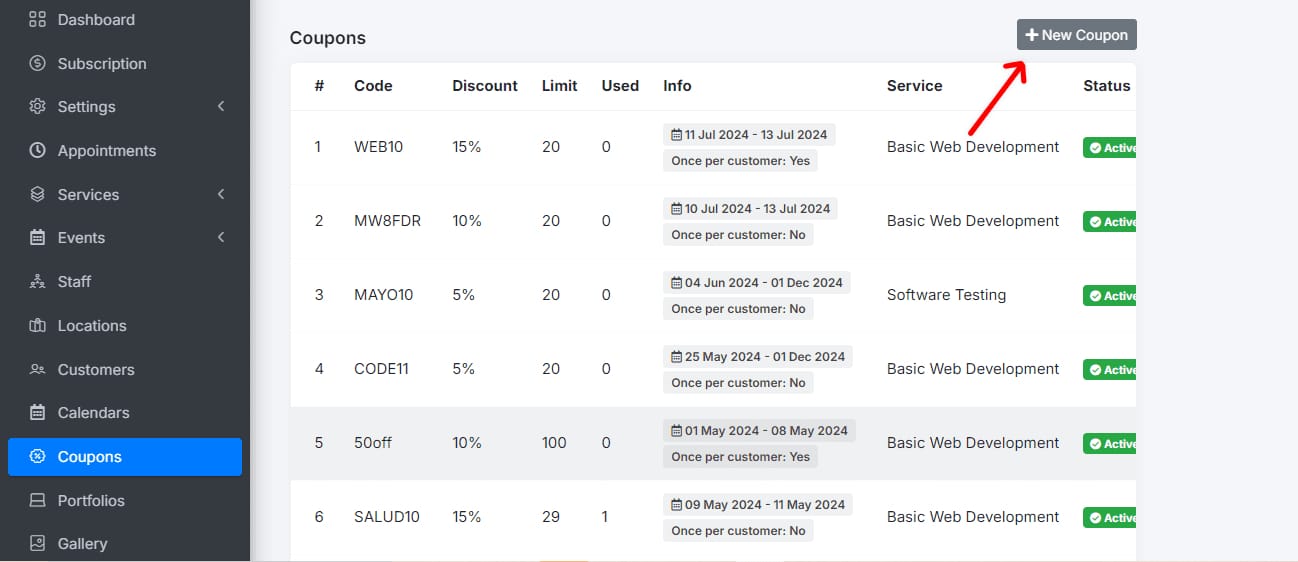The height and width of the screenshot is (562, 1298).
Task: Click the Gallery image icon
Action: pyautogui.click(x=38, y=544)
